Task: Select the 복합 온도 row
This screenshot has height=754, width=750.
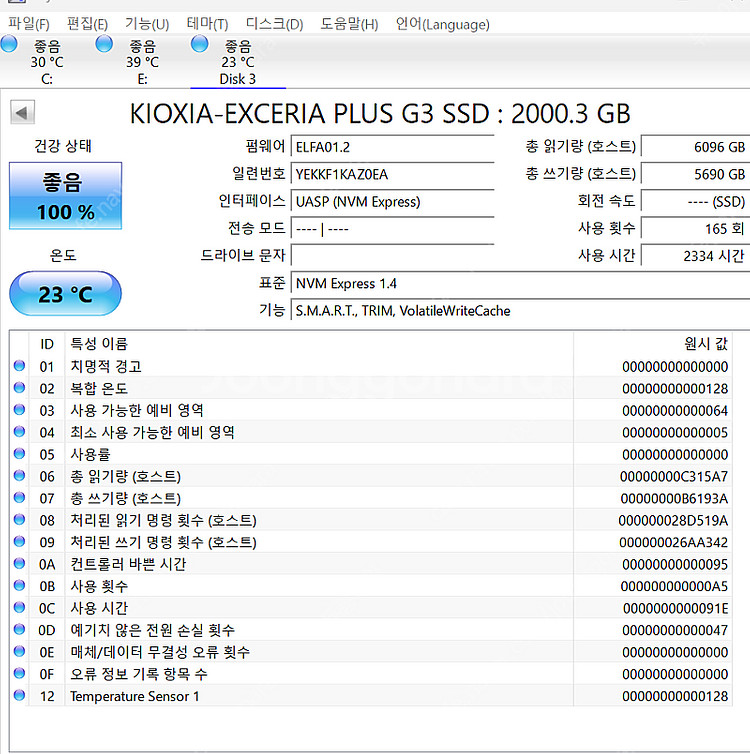Action: pos(371,388)
